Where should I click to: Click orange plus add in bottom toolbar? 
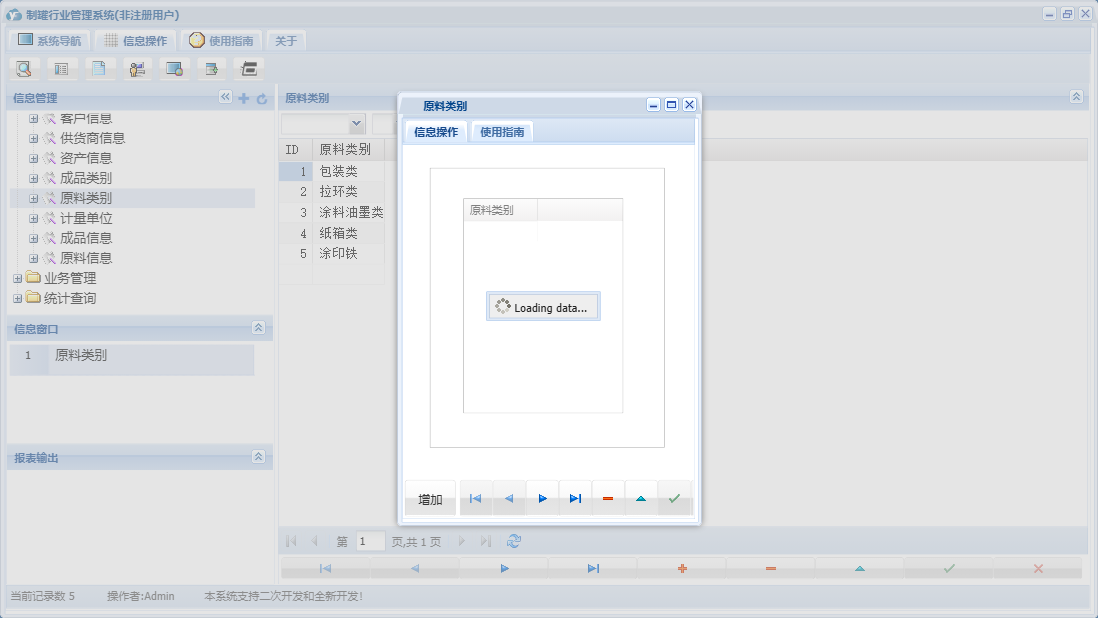tap(682, 568)
